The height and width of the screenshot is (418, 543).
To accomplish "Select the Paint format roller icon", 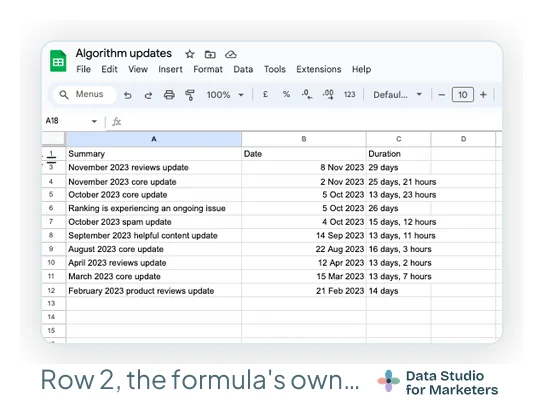I will [189, 95].
